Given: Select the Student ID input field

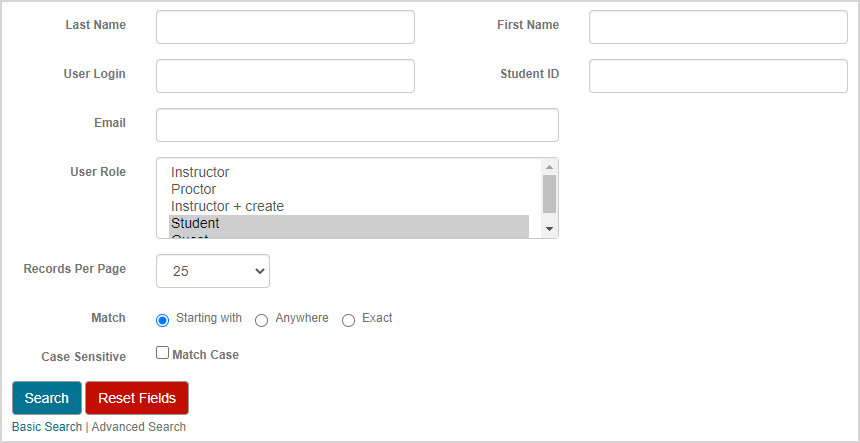Looking at the screenshot, I should [717, 76].
